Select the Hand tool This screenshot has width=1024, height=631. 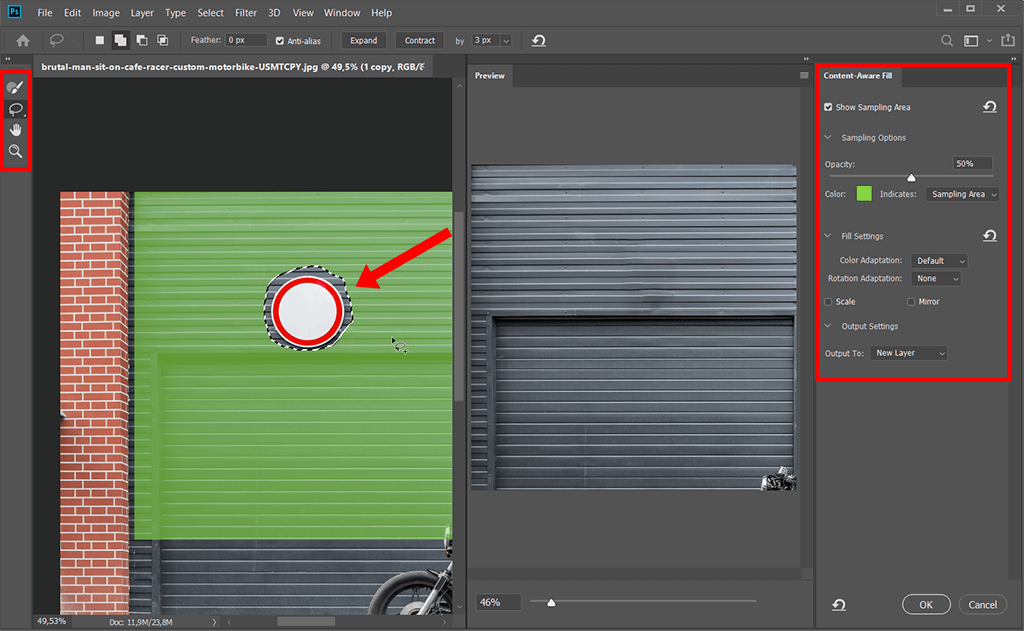pyautogui.click(x=15, y=130)
